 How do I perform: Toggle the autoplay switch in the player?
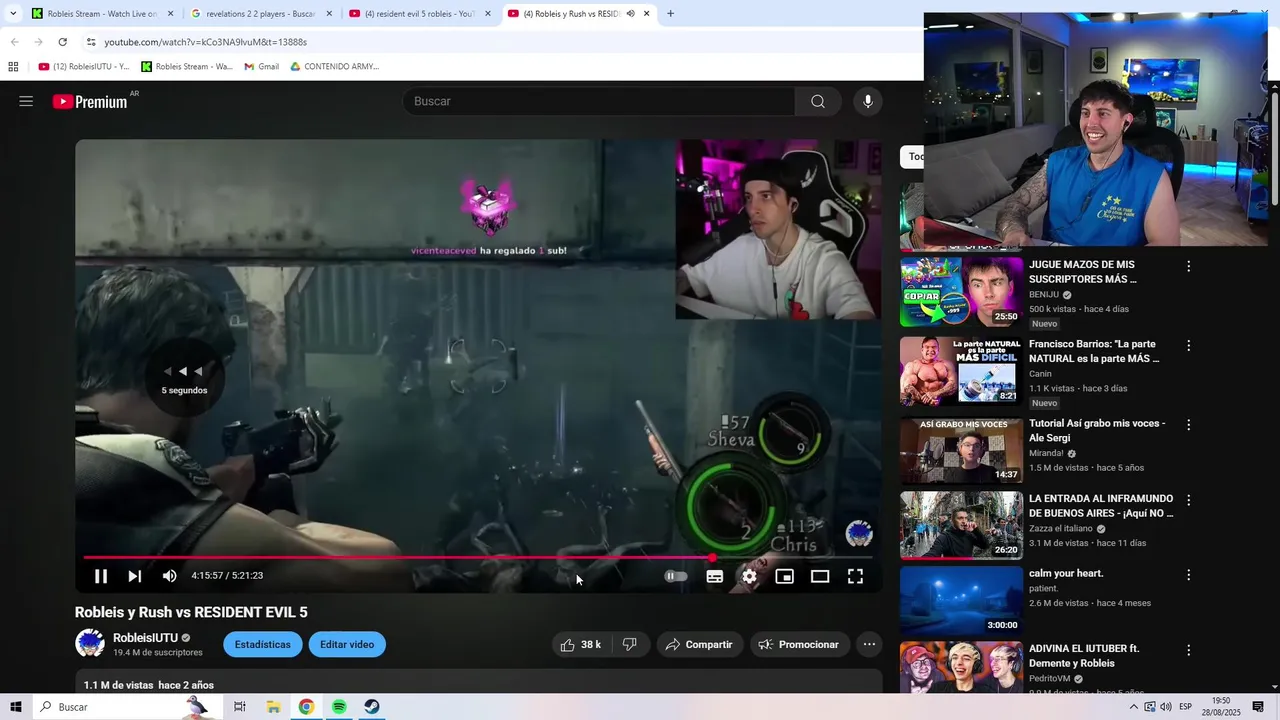click(677, 576)
